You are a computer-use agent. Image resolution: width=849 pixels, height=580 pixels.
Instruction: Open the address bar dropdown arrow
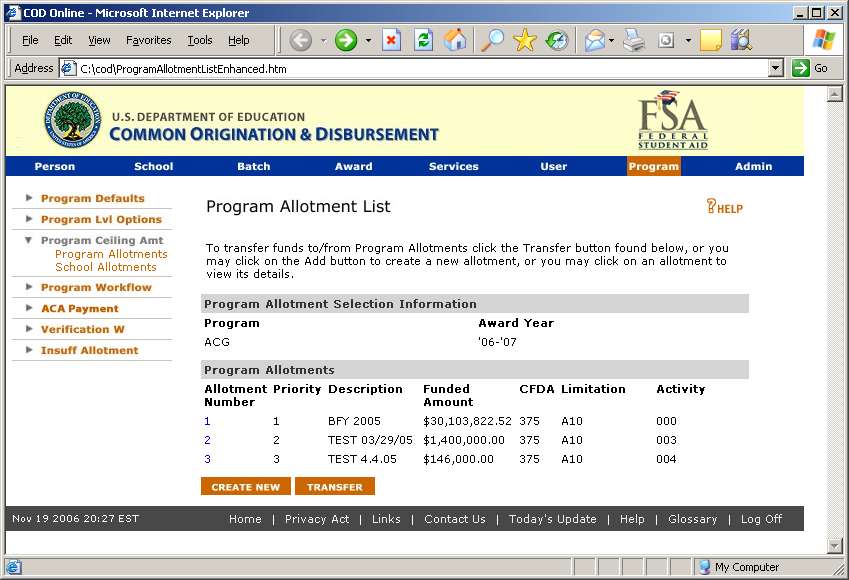(x=775, y=68)
